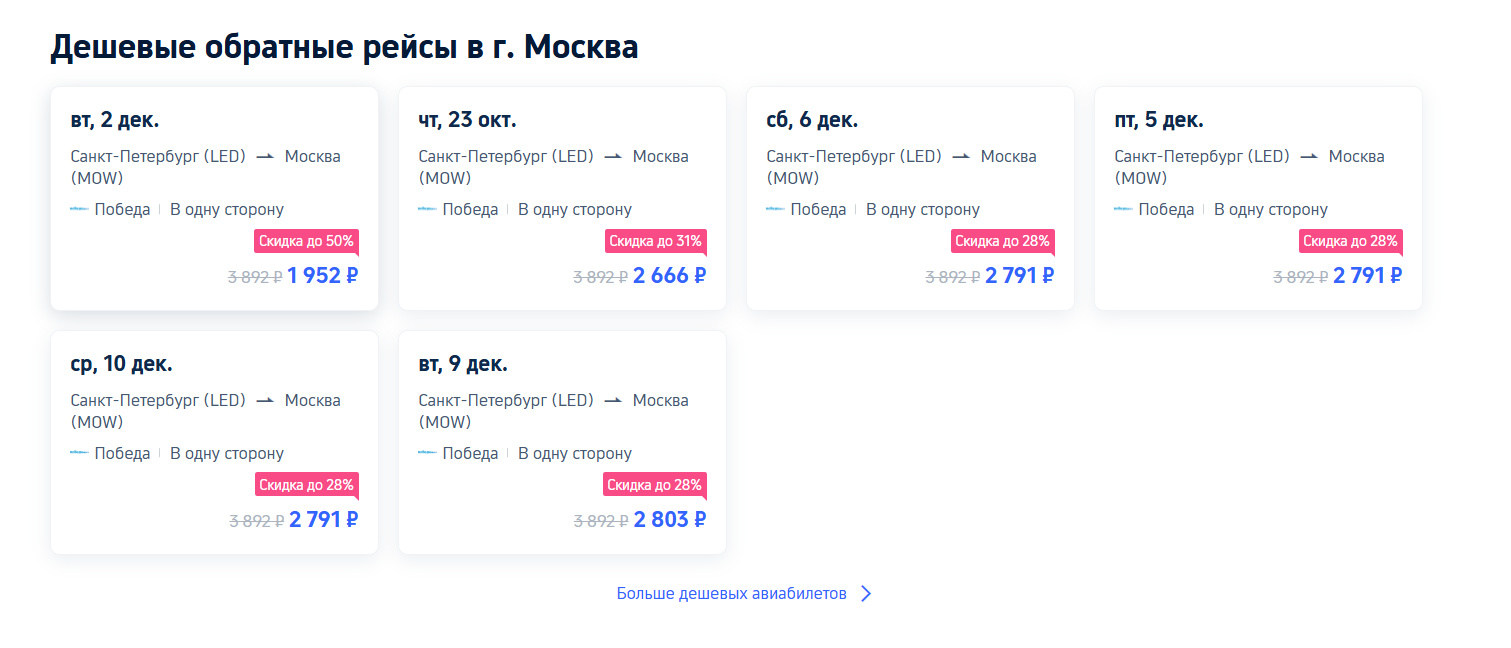Click В одну сторону label on the Dec 5 card
Image resolution: width=1511 pixels, height=648 pixels.
(1271, 209)
